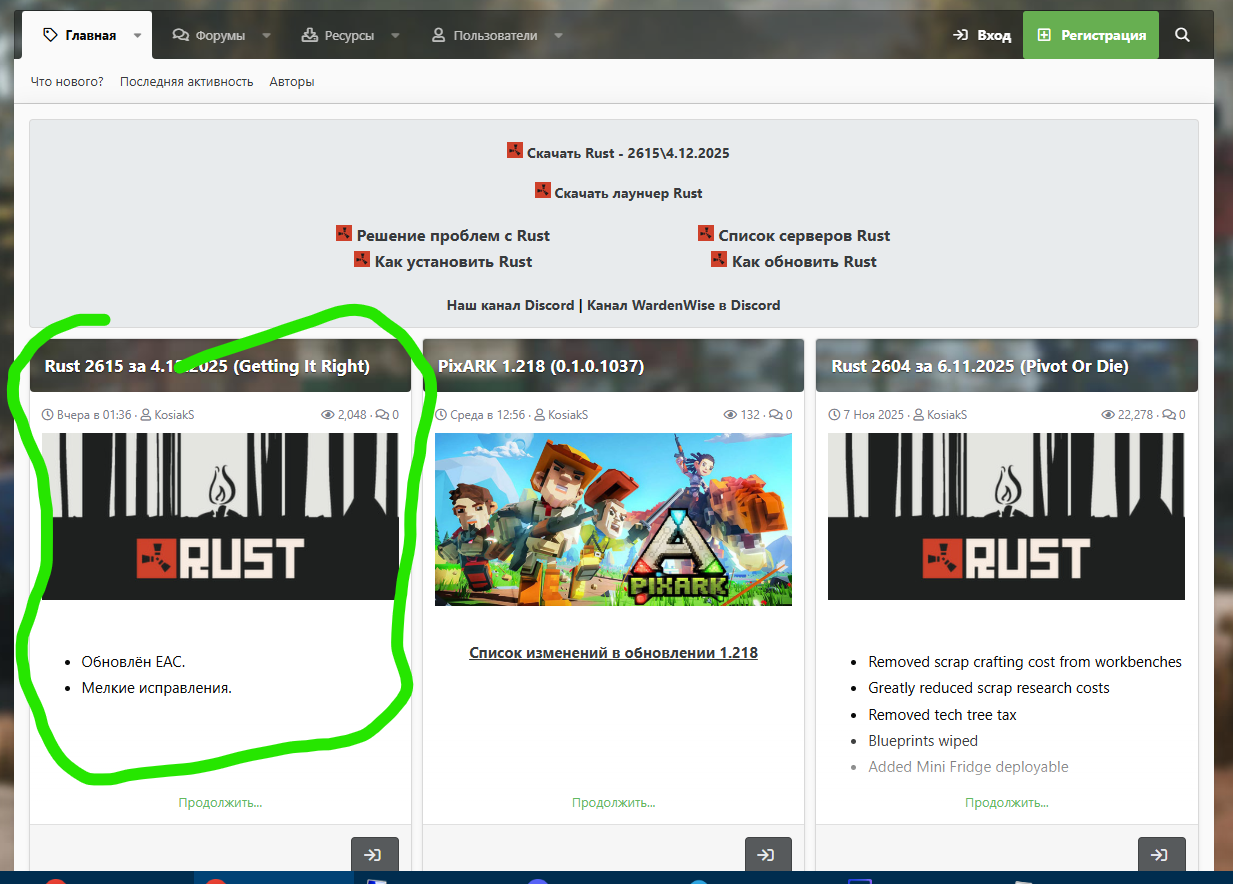Expand the Главная dropdown arrow
The image size is (1233, 884).
[137, 36]
